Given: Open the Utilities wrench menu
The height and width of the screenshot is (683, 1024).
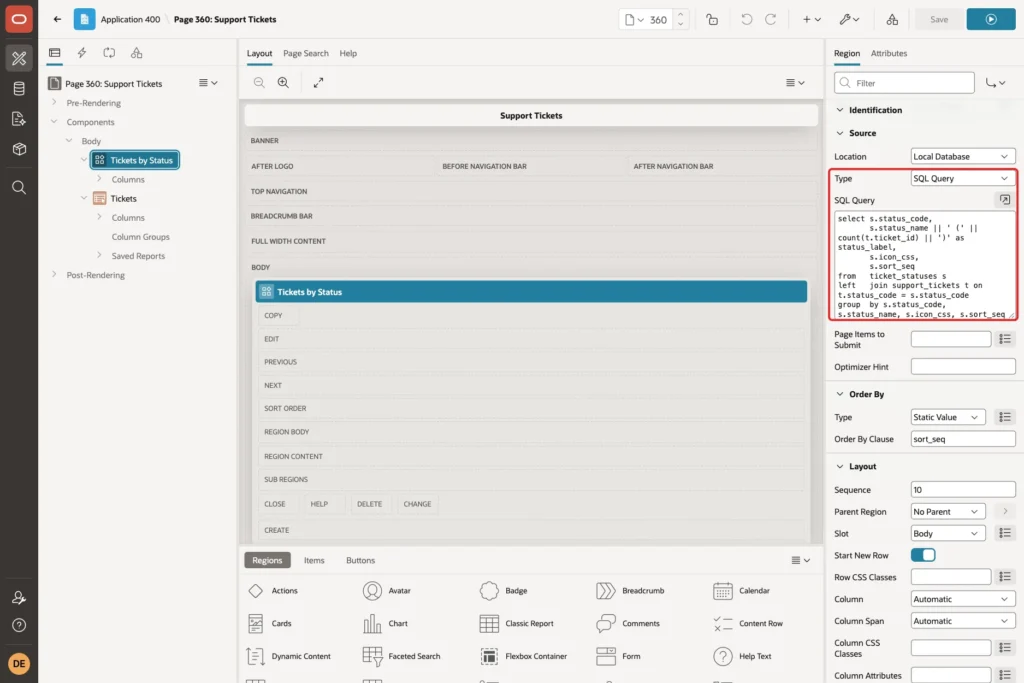Looking at the screenshot, I should [x=849, y=20].
